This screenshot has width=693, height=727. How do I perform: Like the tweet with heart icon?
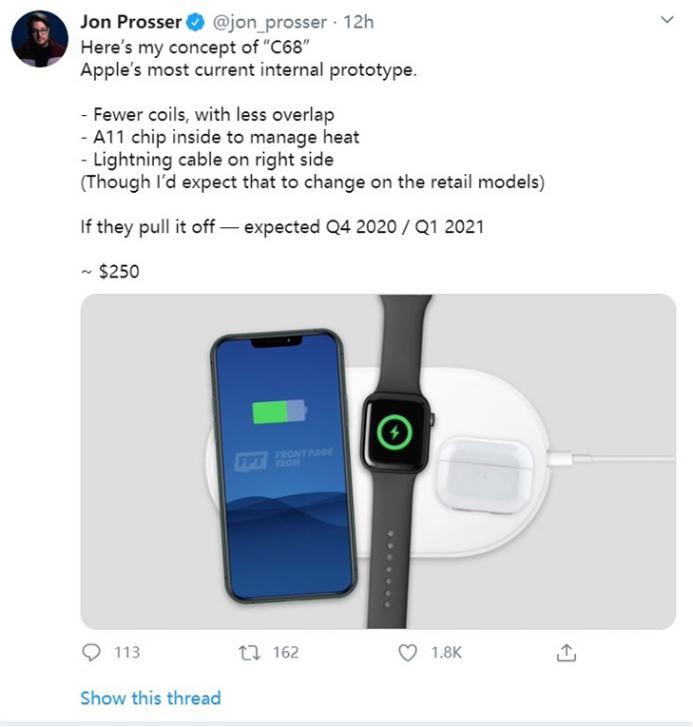(x=407, y=653)
